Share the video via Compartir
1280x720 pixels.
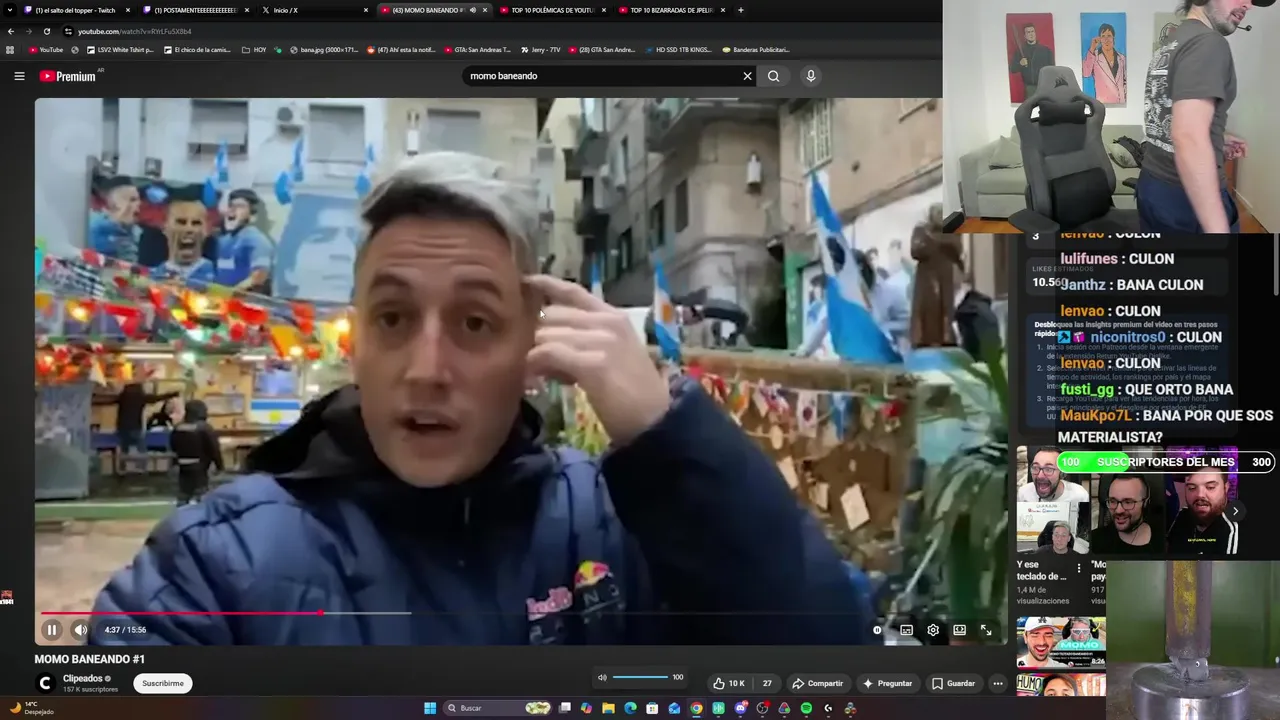817,683
